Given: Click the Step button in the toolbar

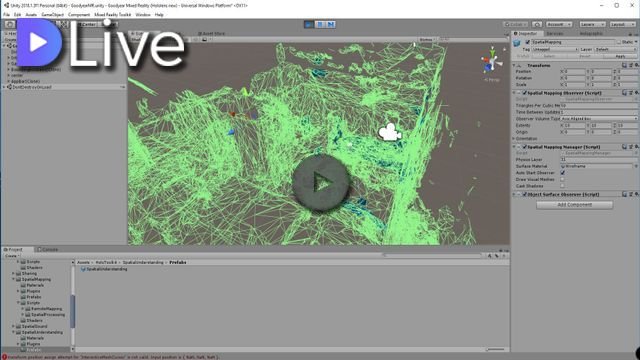Looking at the screenshot, I should coord(331,24).
